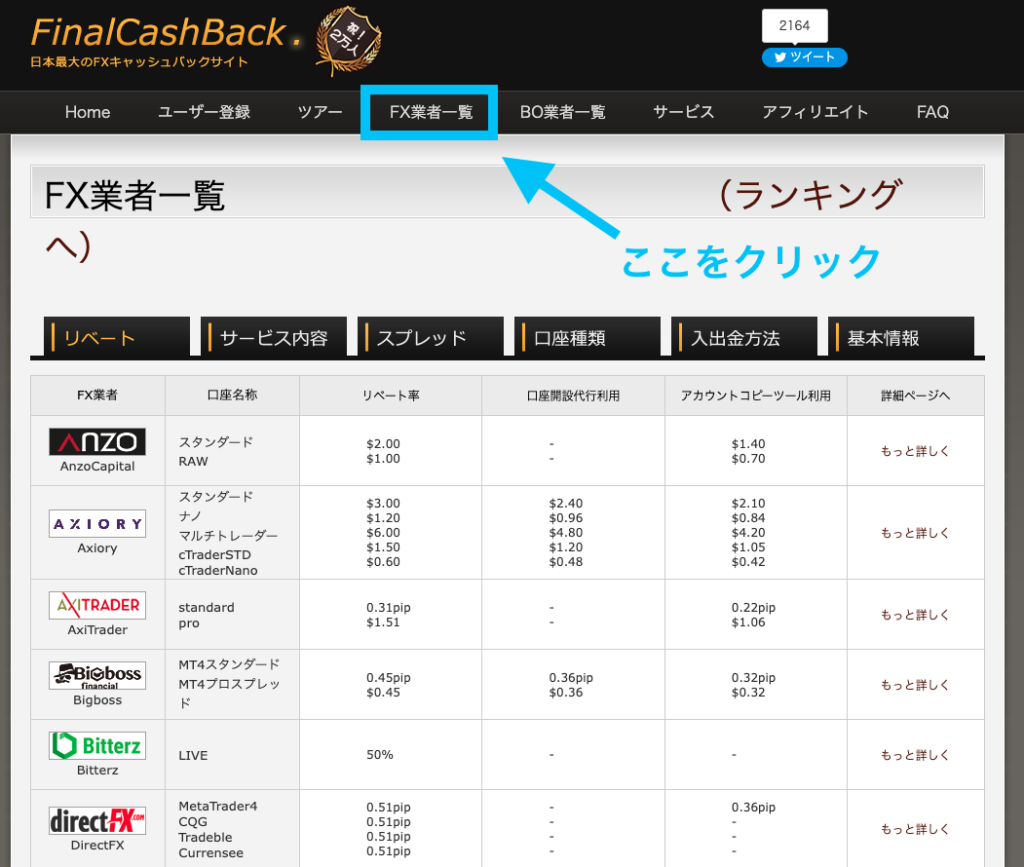This screenshot has height=867, width=1024.
Task: Click the Bigboss broker logo
Action: 97,675
